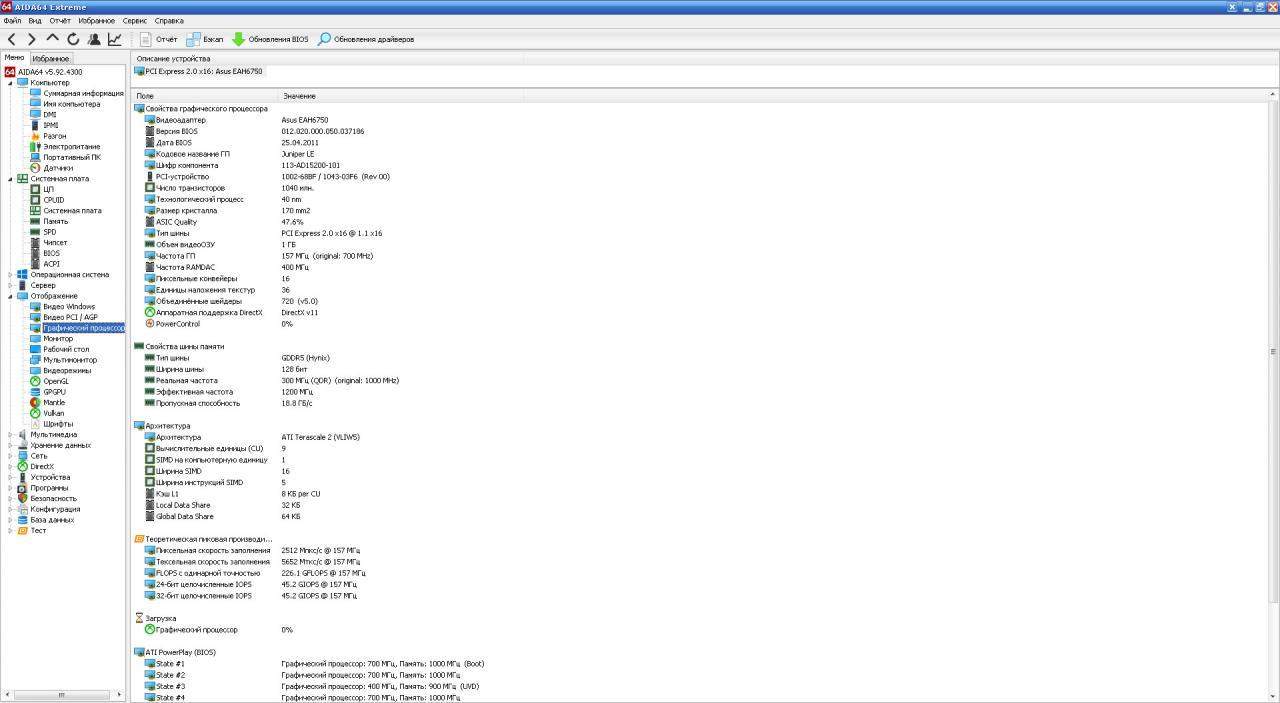Select Монитор in the tree
Viewport: 1280px width, 703px height.
pyautogui.click(x=58, y=339)
